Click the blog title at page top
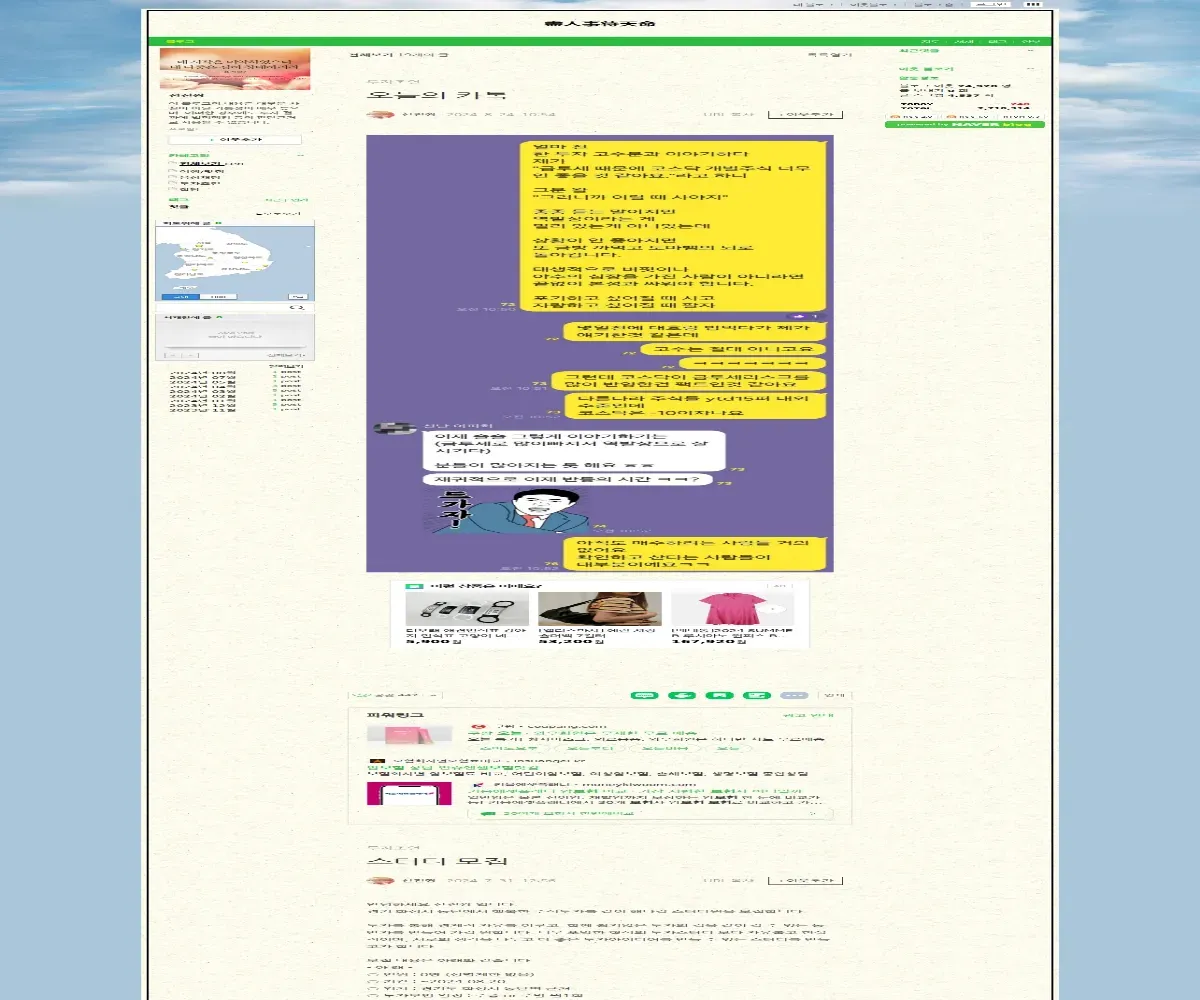 coord(600,24)
